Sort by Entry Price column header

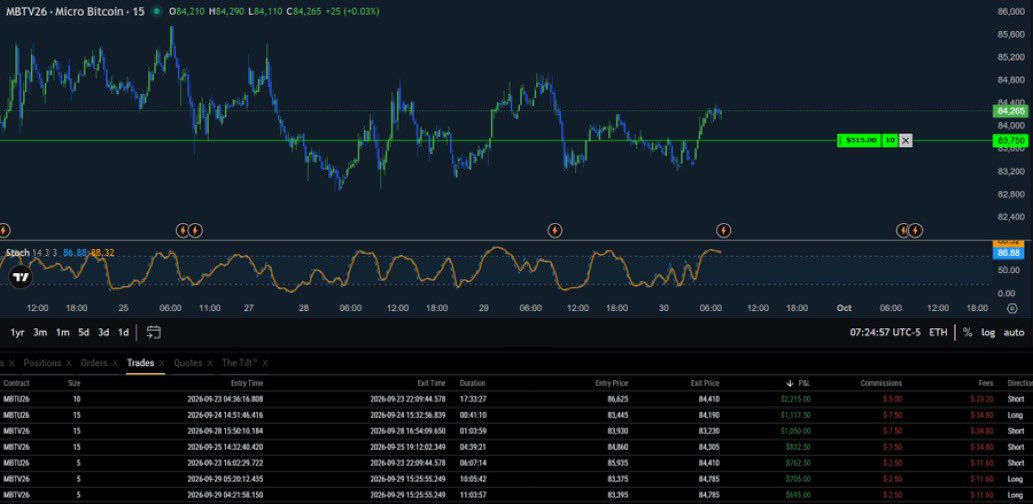611,383
